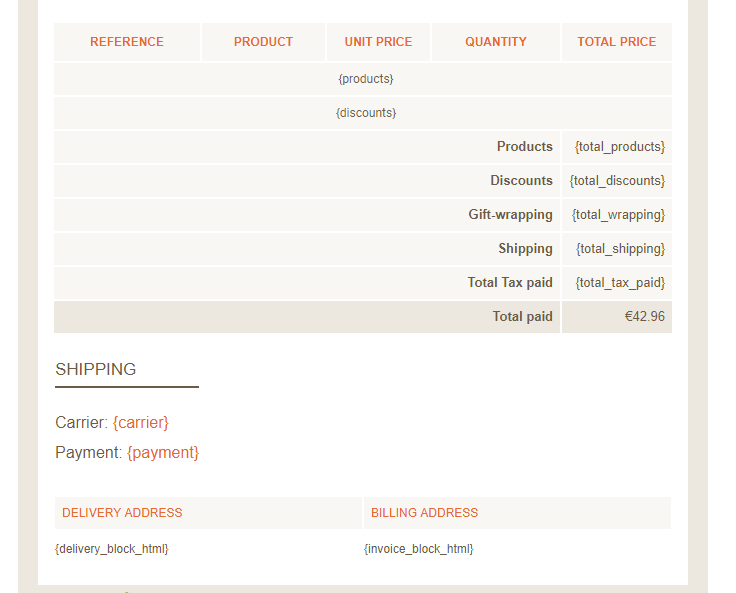
Task: Click the PRODUCT column header
Action: click(x=263, y=42)
